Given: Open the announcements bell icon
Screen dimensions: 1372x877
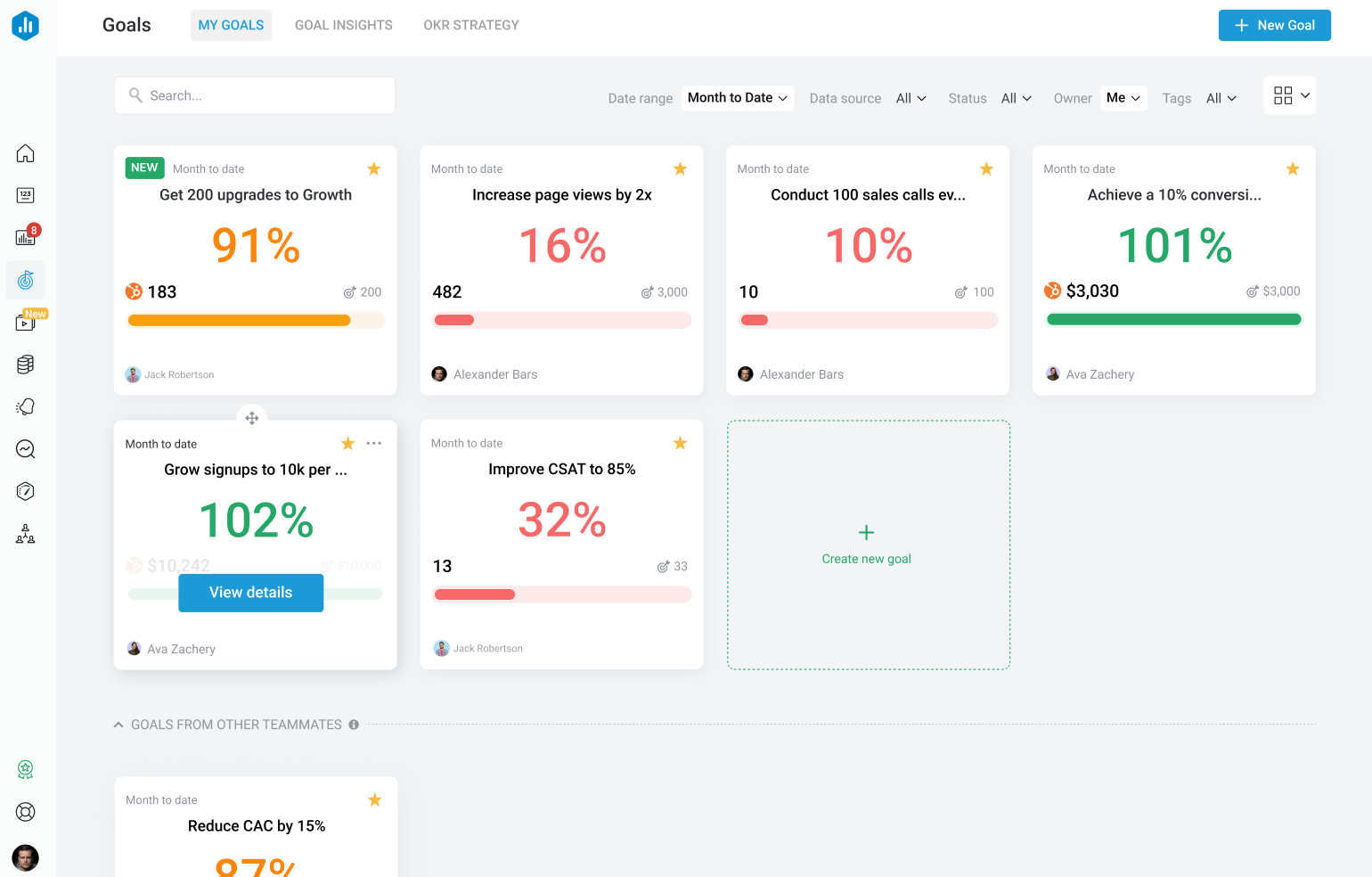Looking at the screenshot, I should point(25,406).
